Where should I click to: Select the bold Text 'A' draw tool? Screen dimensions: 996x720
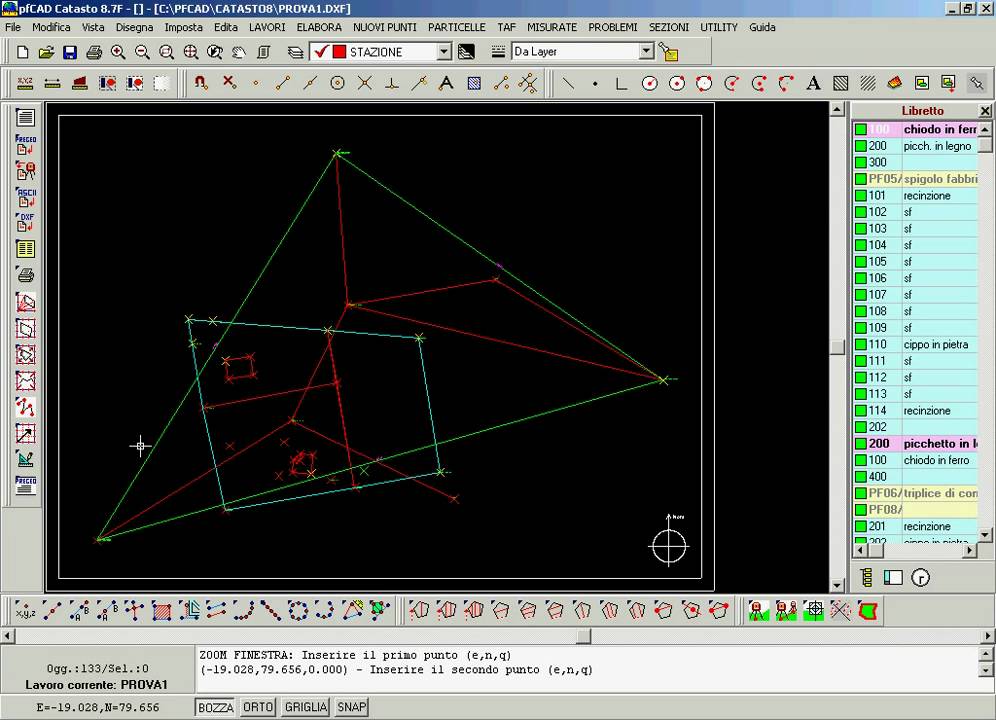813,83
